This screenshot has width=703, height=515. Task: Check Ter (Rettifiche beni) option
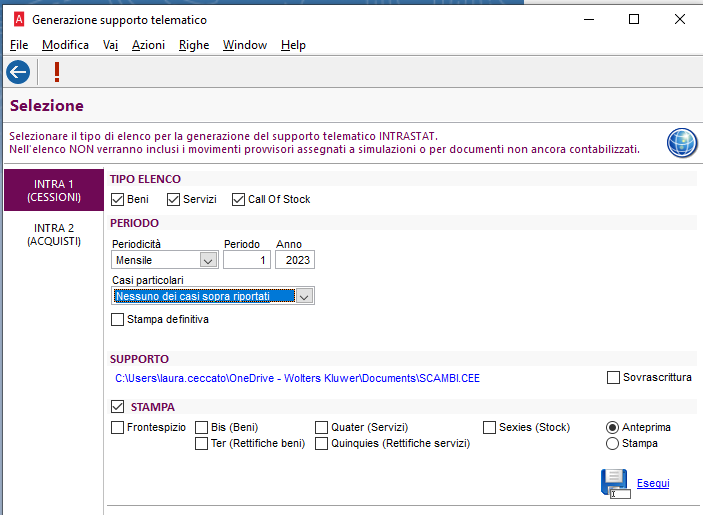point(202,444)
